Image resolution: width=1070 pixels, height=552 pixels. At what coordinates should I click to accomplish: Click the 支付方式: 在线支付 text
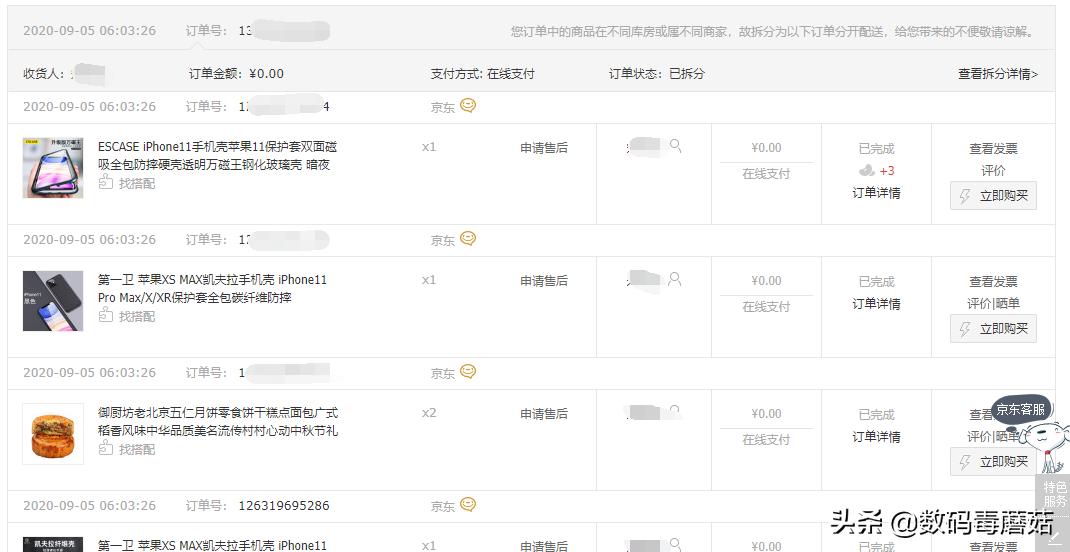click(482, 74)
